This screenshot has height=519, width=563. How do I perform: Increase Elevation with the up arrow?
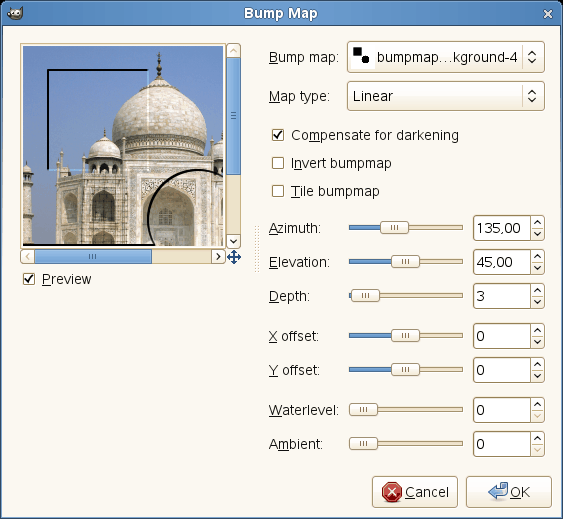coord(537,256)
